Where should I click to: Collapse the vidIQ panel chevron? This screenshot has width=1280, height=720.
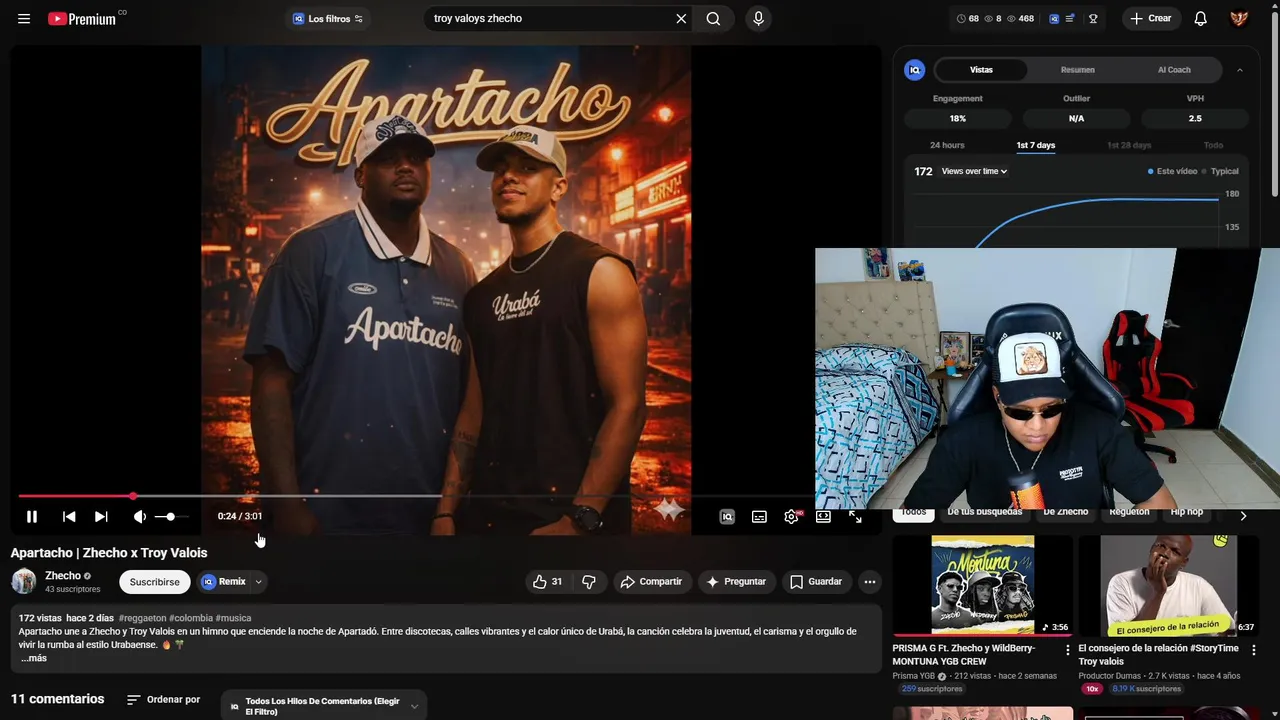click(x=1240, y=70)
